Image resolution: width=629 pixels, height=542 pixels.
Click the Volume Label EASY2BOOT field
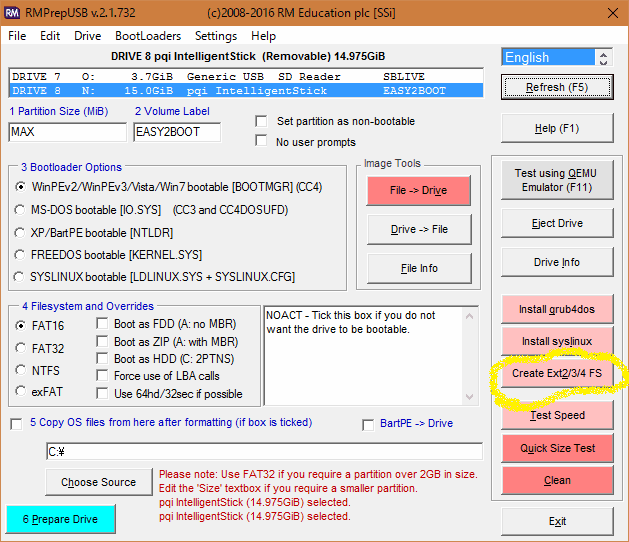pos(177,132)
